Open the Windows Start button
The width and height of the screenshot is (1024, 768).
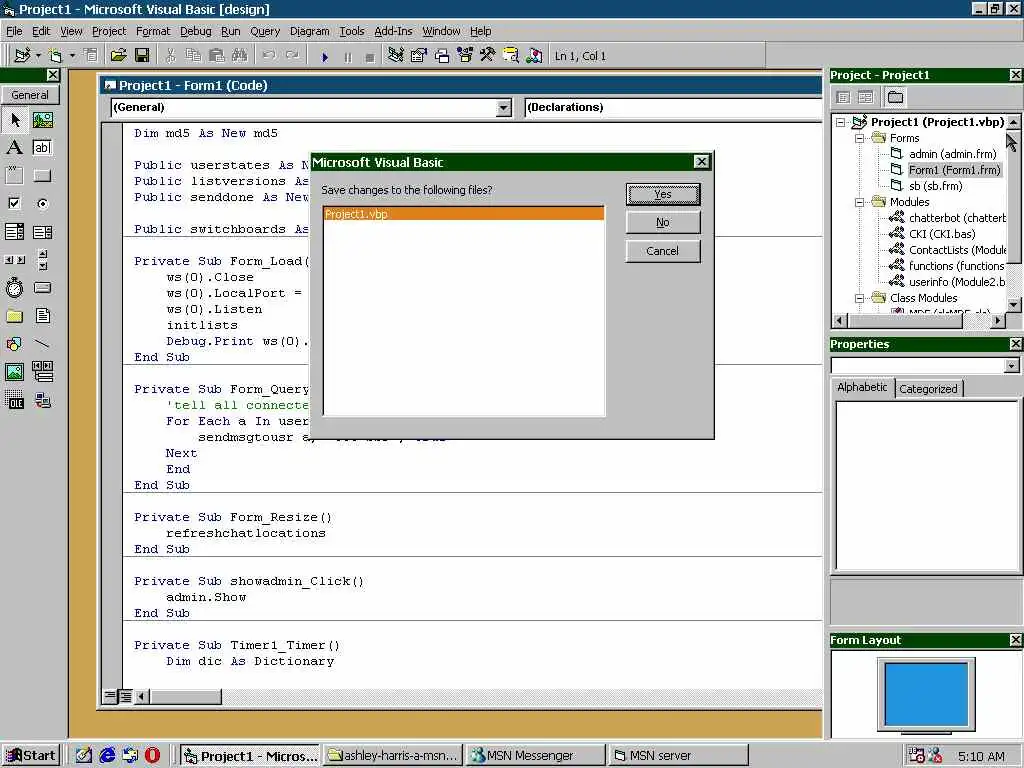tap(31, 756)
